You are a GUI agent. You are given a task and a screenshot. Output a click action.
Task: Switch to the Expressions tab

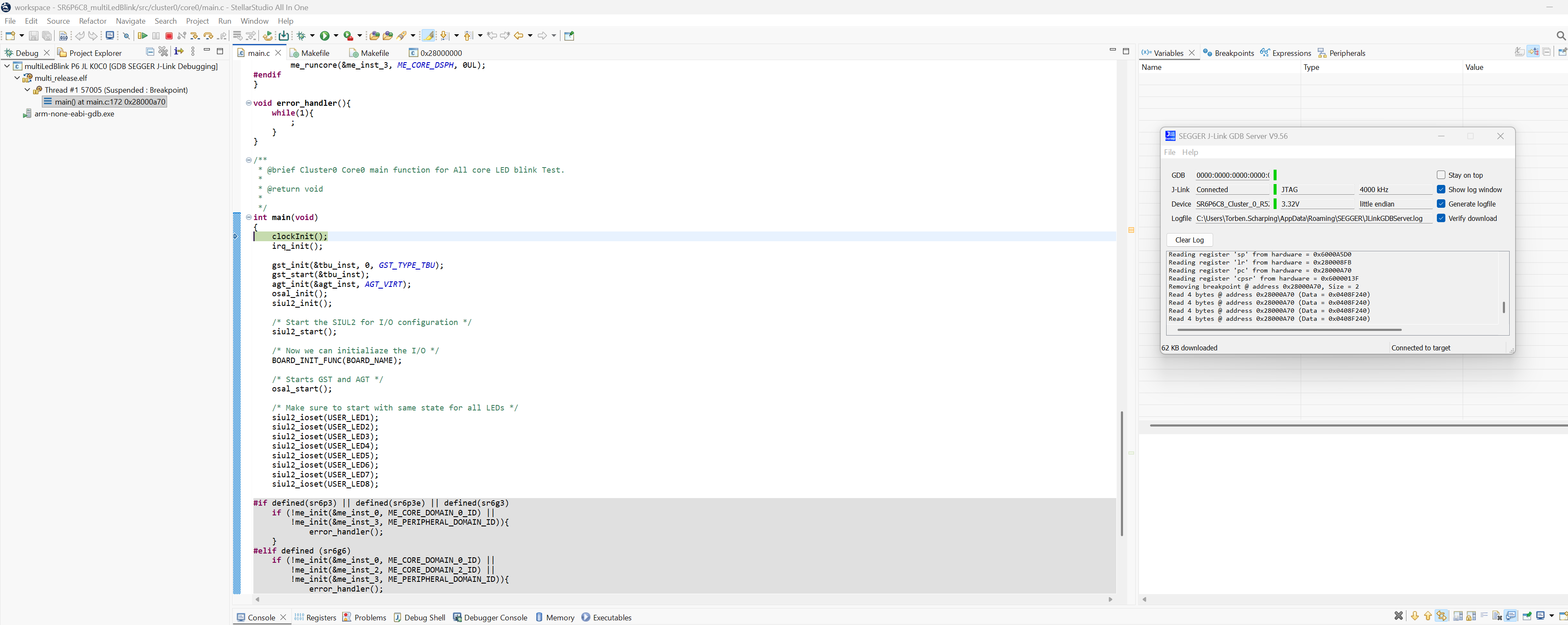(x=1285, y=53)
